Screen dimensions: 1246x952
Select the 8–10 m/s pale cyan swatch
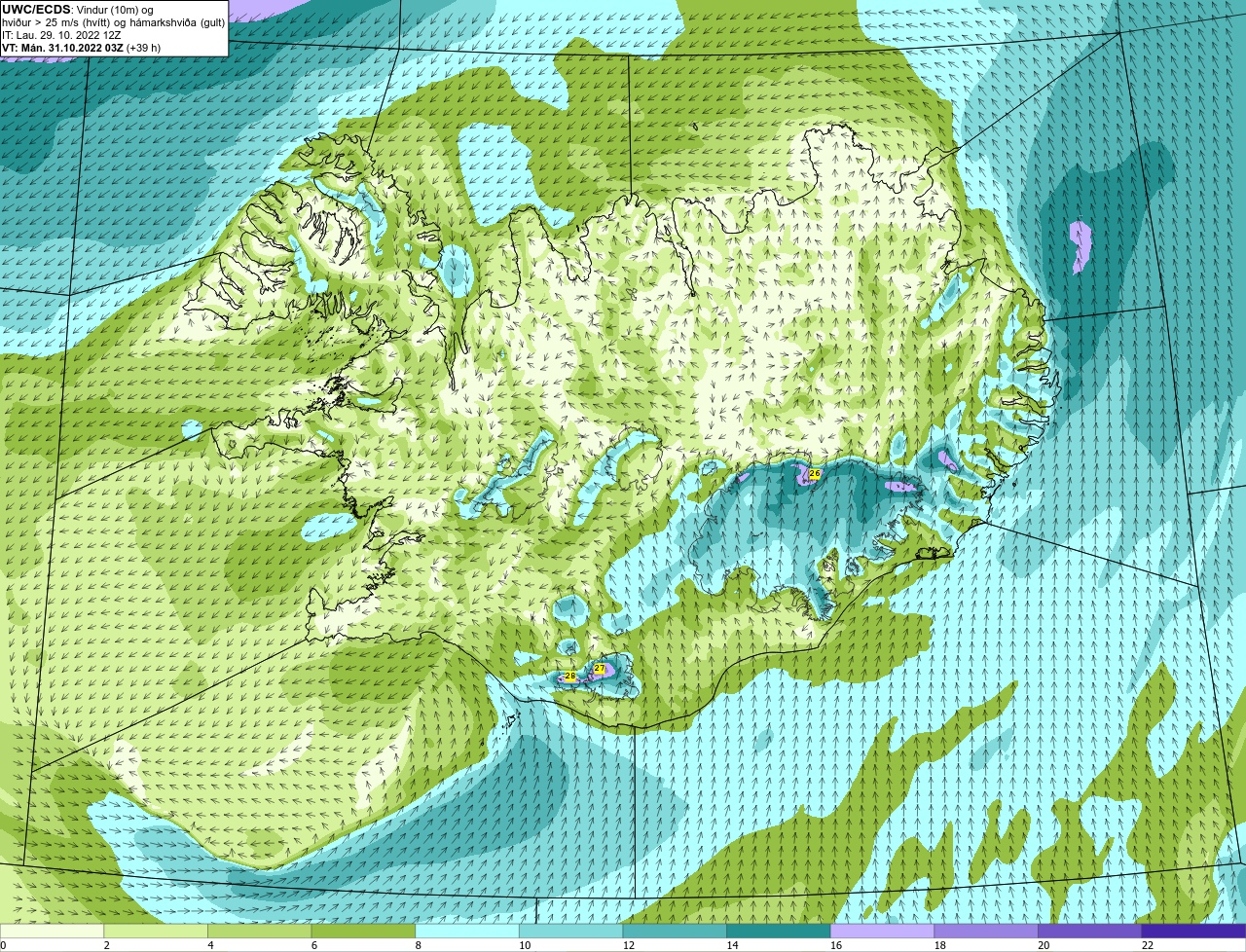pos(467,931)
